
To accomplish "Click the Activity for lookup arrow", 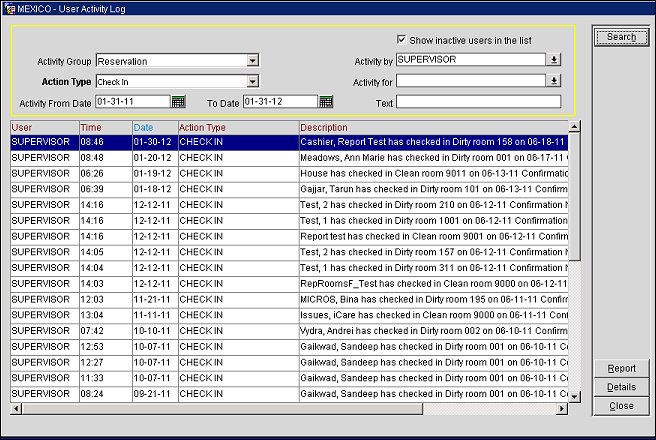I will (554, 81).
